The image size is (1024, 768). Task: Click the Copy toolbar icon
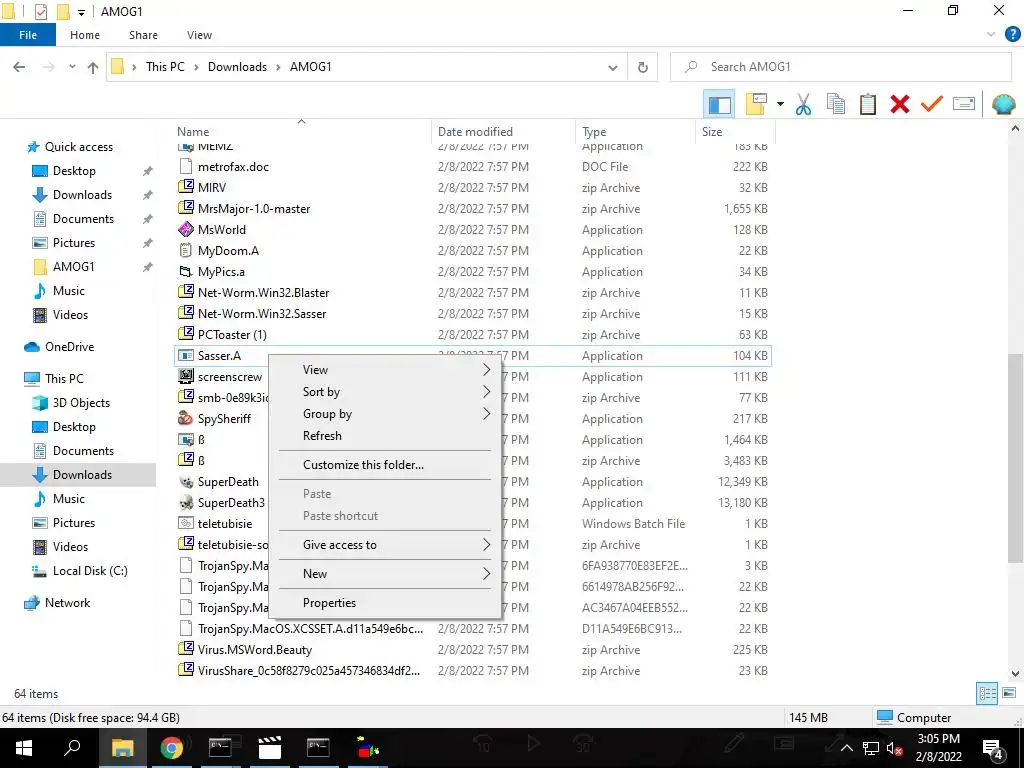tap(836, 104)
